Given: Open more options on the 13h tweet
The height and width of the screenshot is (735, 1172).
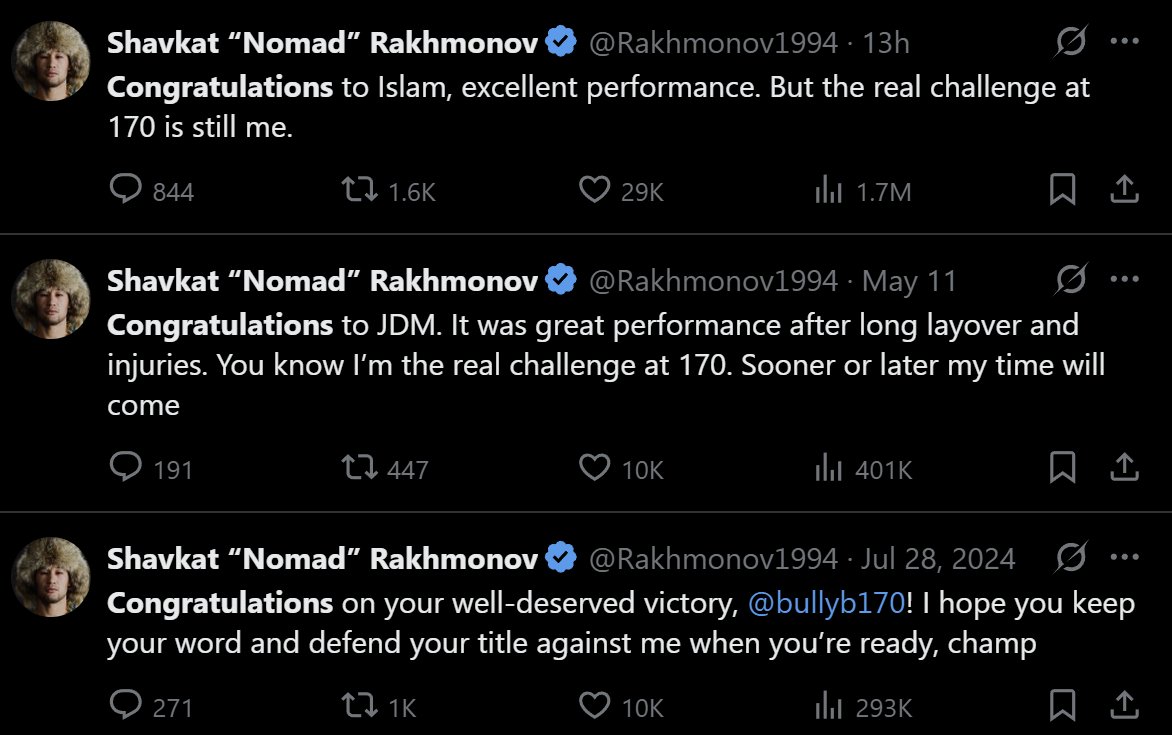Looking at the screenshot, I should 1125,43.
